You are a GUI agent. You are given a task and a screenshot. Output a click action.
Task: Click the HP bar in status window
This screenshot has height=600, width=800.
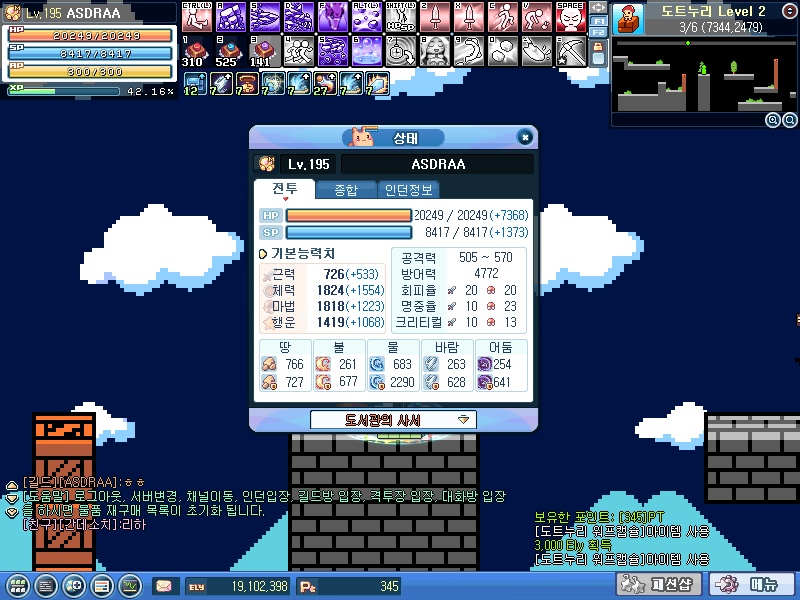349,215
